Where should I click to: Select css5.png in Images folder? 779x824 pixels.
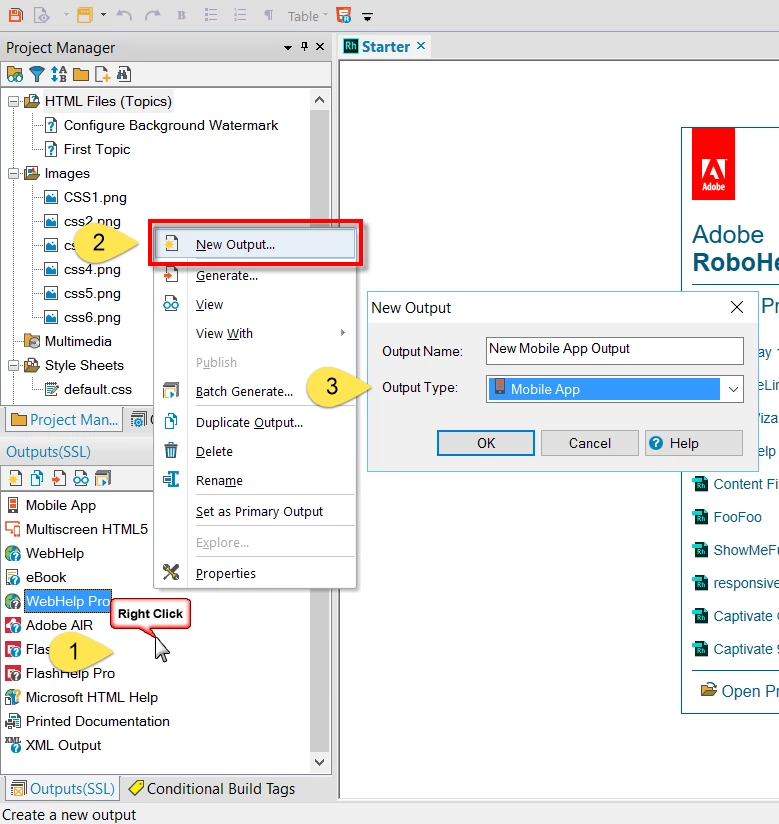tap(92, 293)
